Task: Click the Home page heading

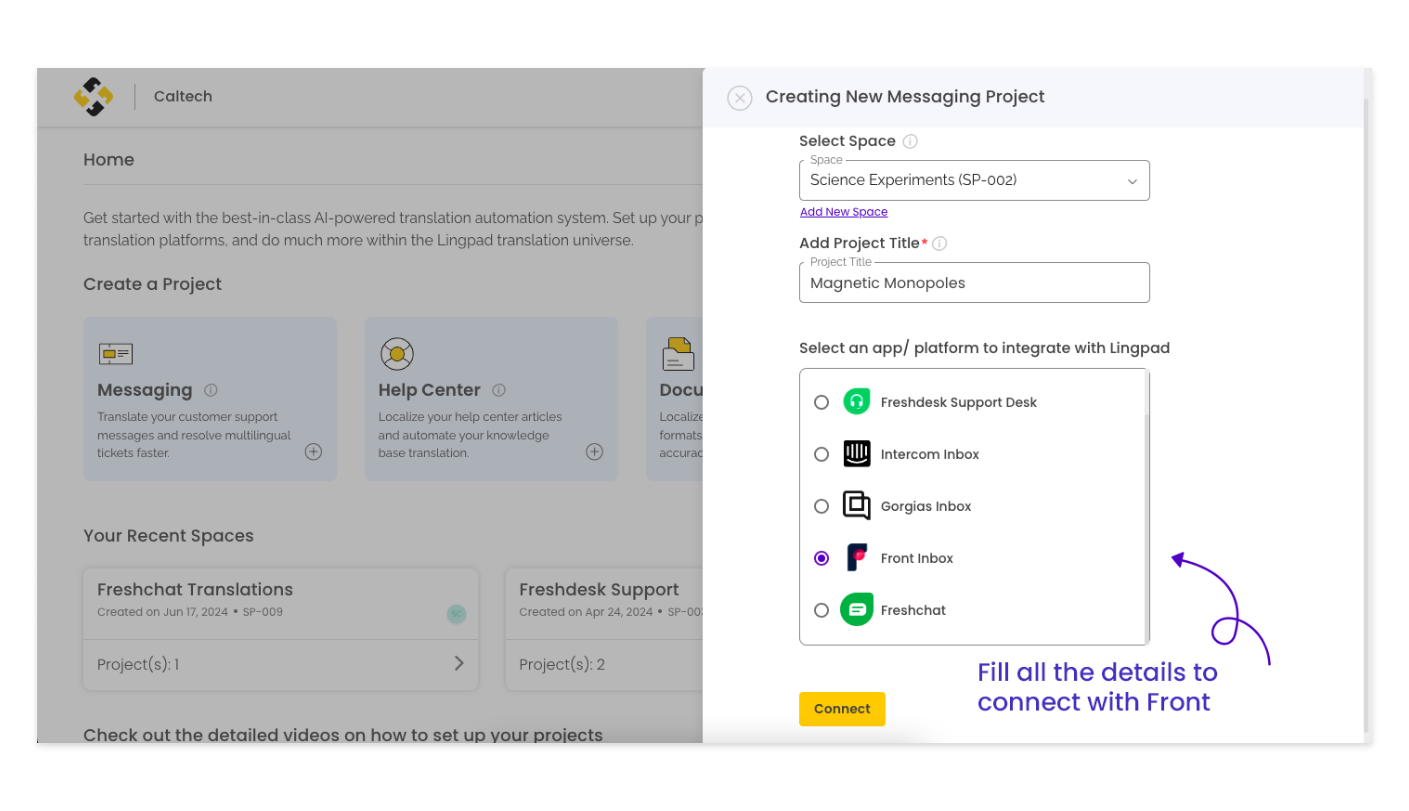Action: coord(109,160)
